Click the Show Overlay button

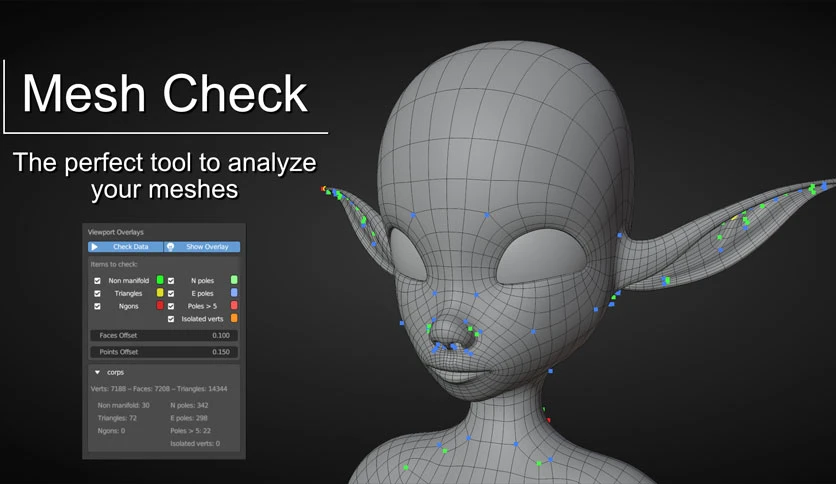click(202, 247)
